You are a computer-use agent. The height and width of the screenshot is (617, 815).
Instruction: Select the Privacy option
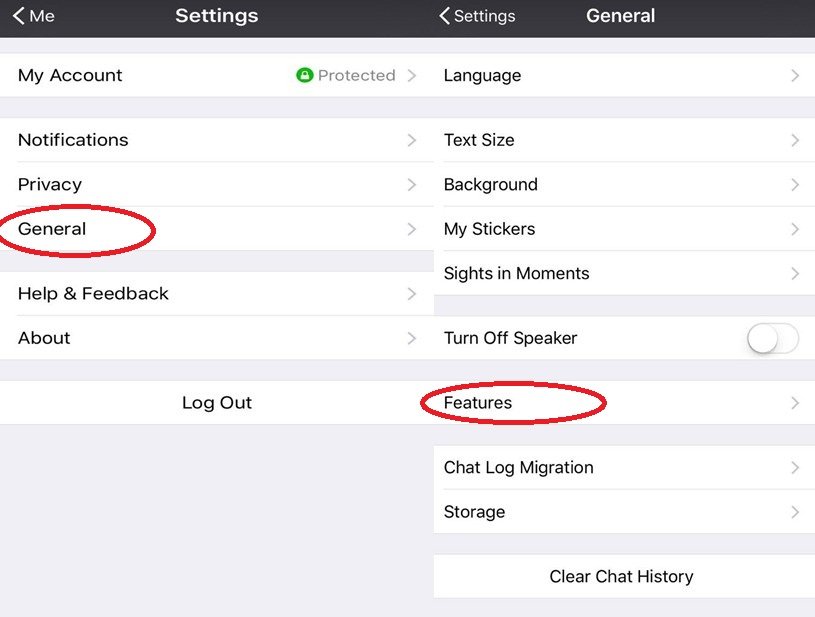click(x=50, y=184)
